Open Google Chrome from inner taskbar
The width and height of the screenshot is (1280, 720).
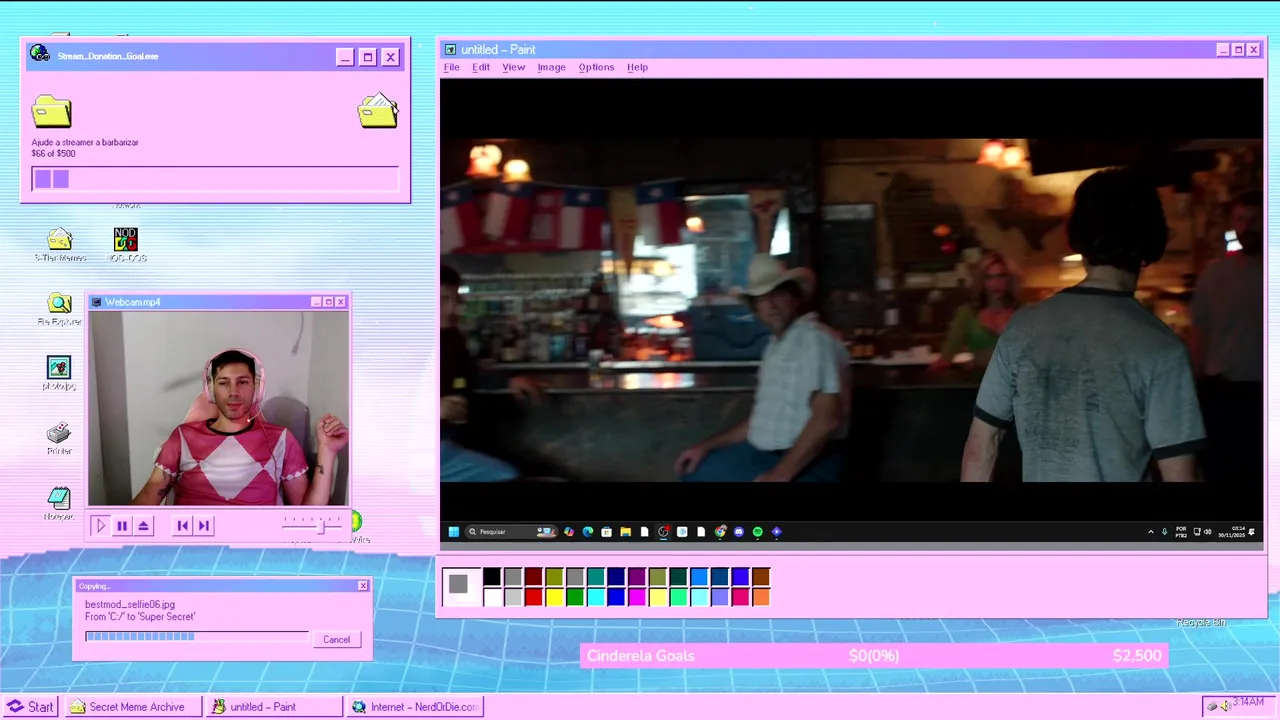(719, 532)
